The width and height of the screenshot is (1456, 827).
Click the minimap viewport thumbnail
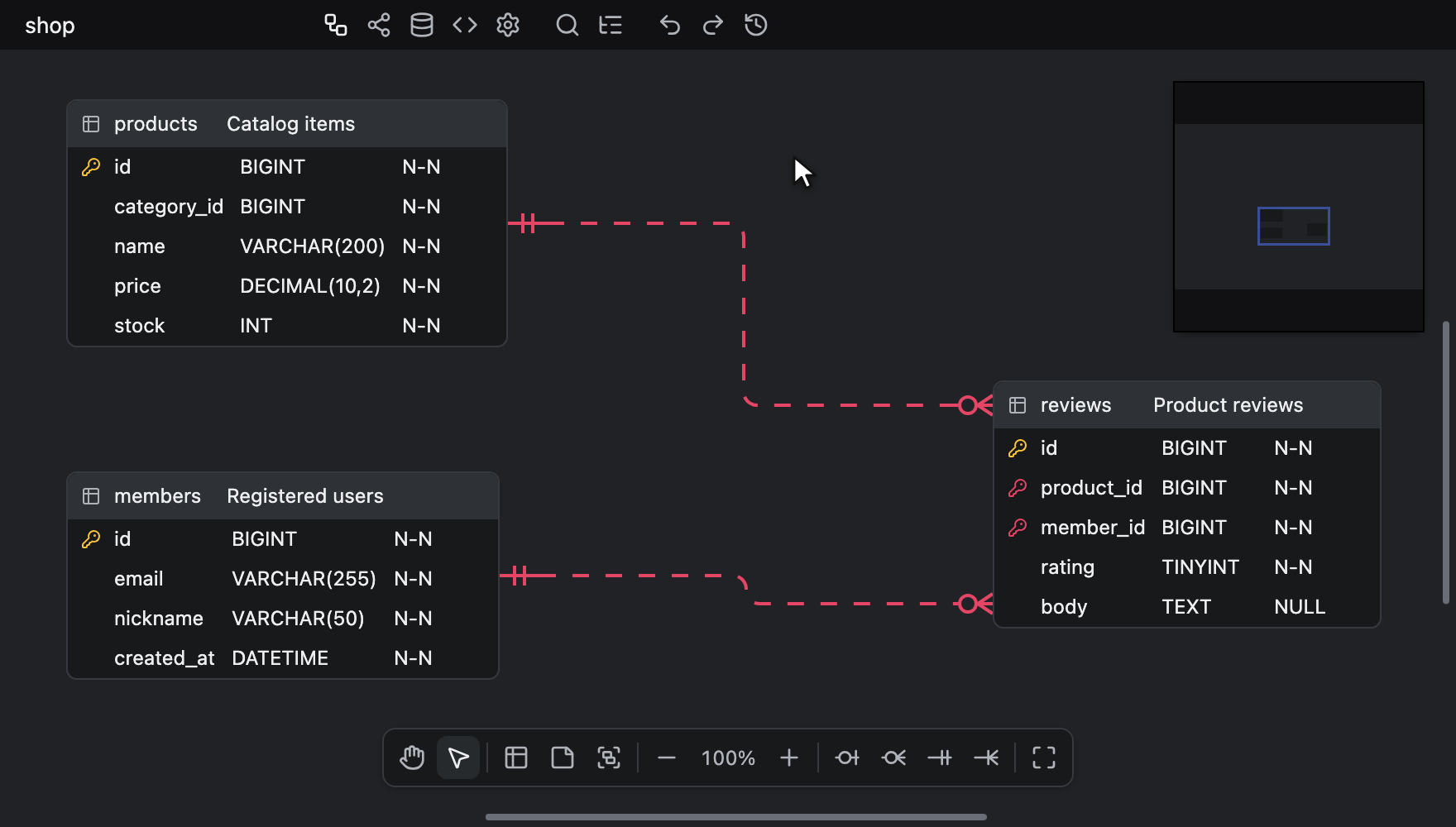[x=1294, y=226]
